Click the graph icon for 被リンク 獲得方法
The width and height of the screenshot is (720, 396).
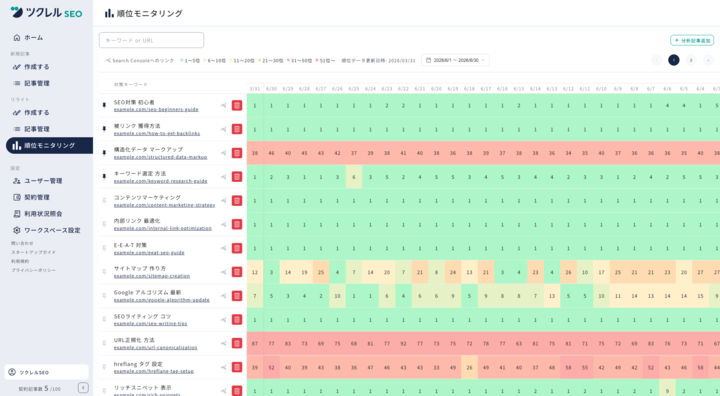pyautogui.click(x=224, y=129)
